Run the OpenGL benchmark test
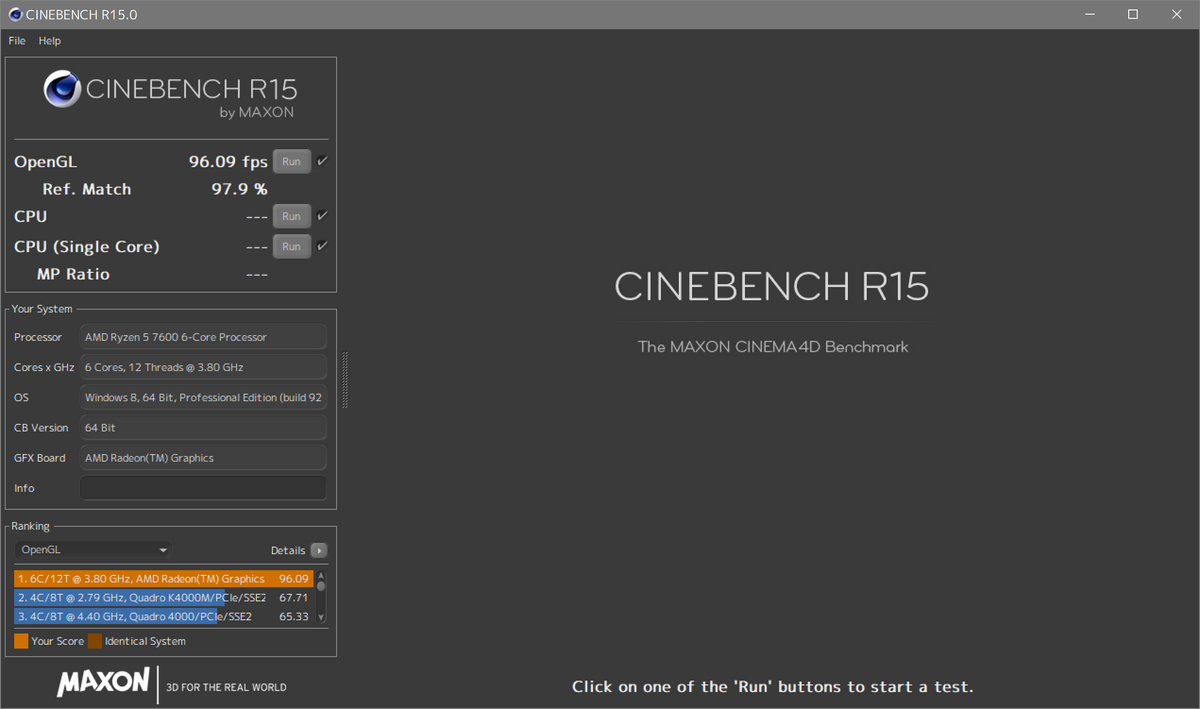 [291, 162]
